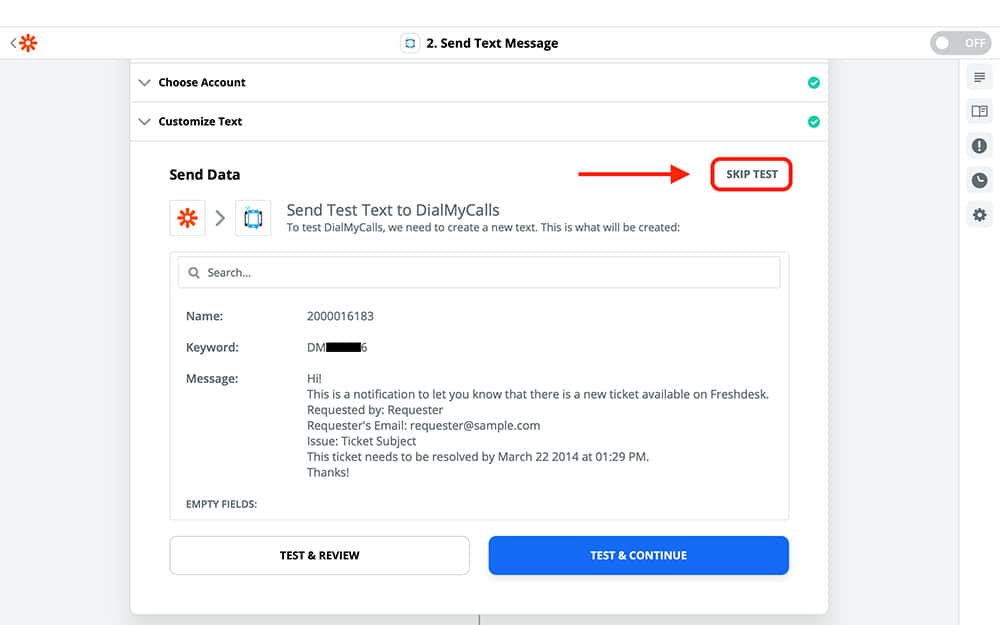Image resolution: width=1000 pixels, height=625 pixels.
Task: Click the Choose Account green checkmark
Action: point(813,83)
